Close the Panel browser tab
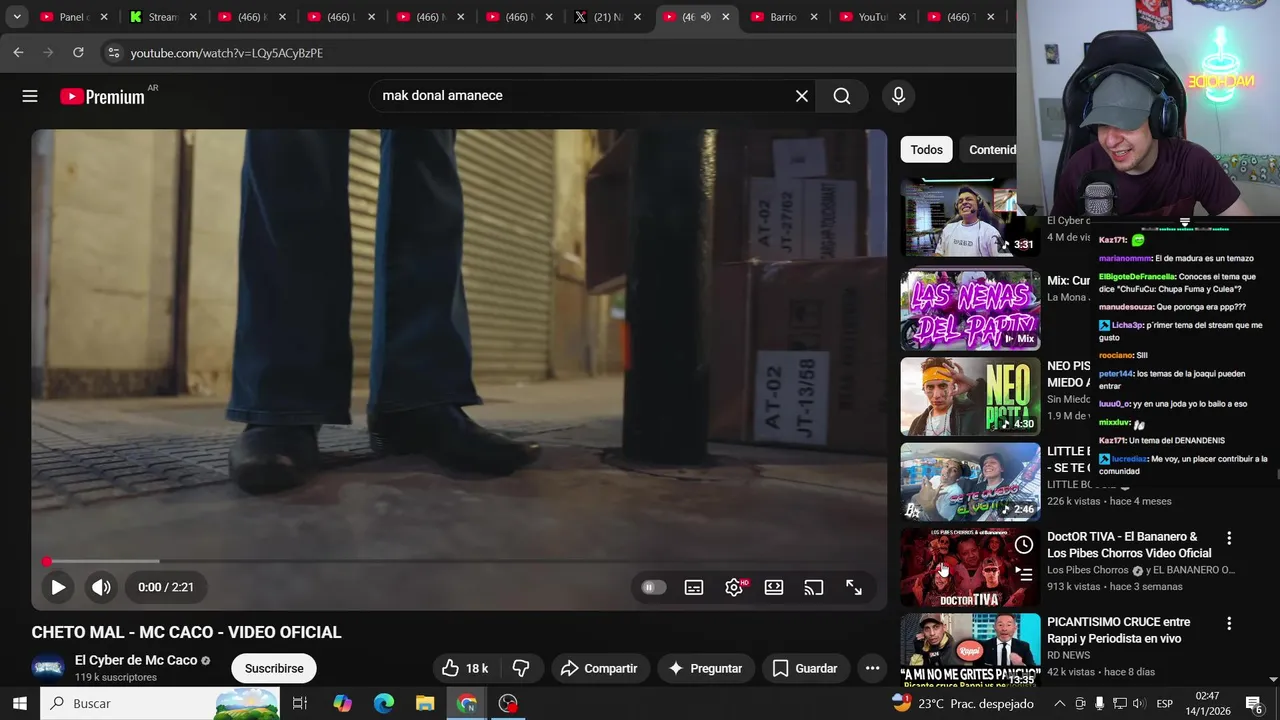 click(104, 17)
